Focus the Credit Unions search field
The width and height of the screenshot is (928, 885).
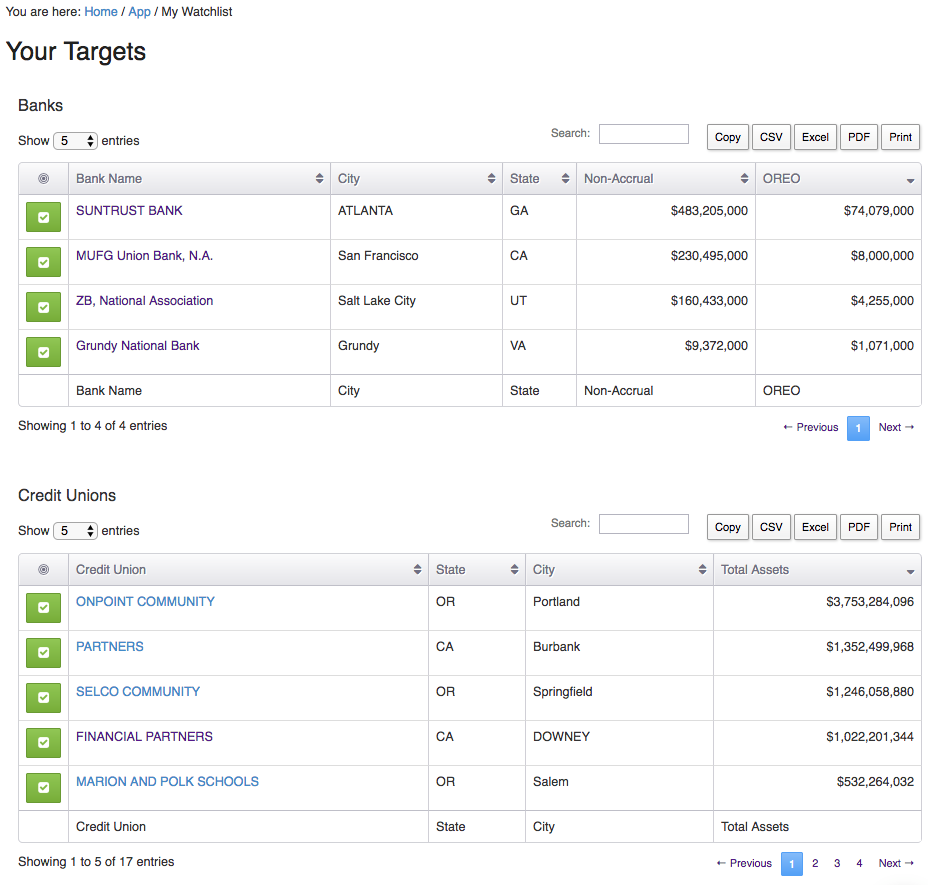[643, 524]
